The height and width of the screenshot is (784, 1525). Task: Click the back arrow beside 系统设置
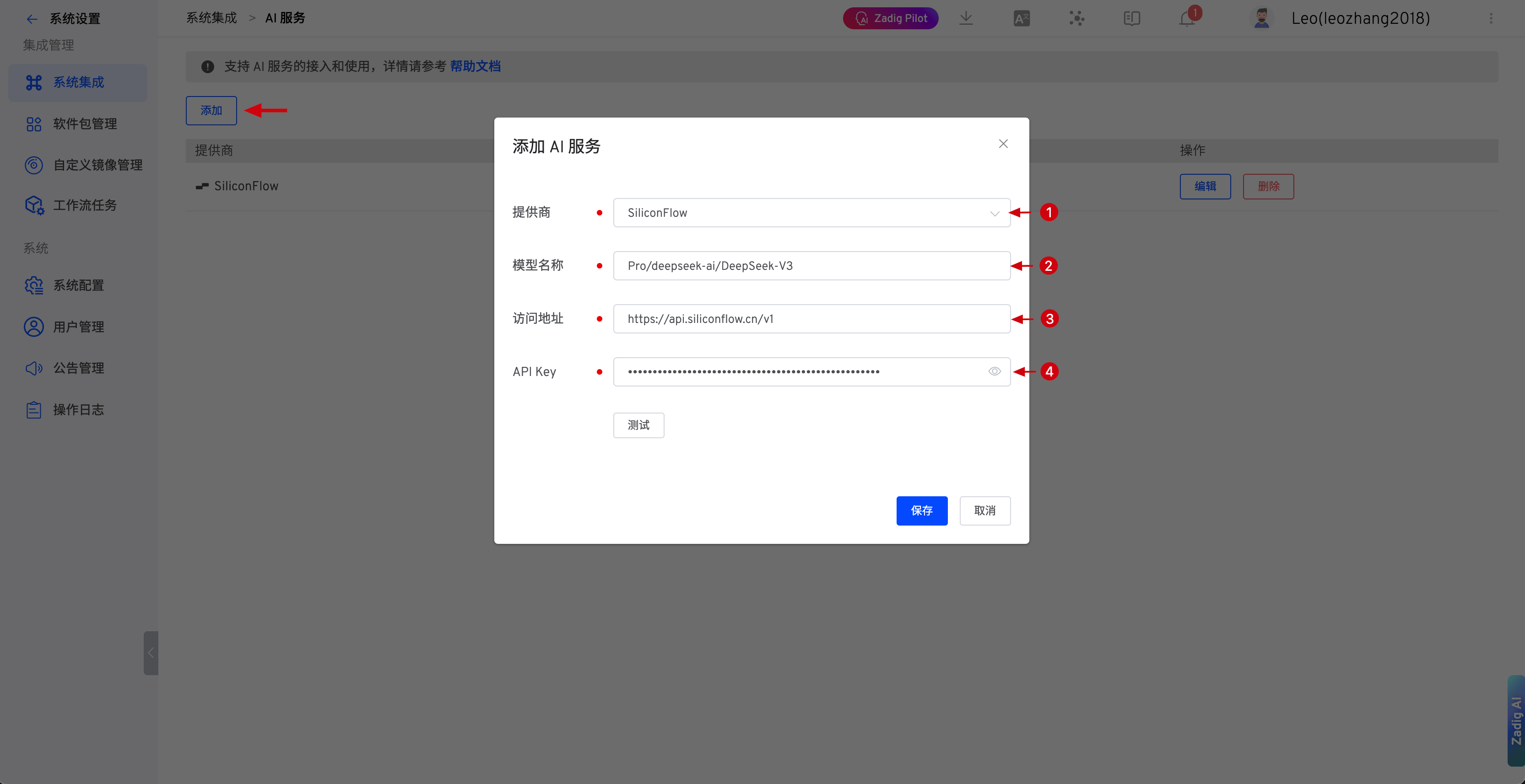32,19
